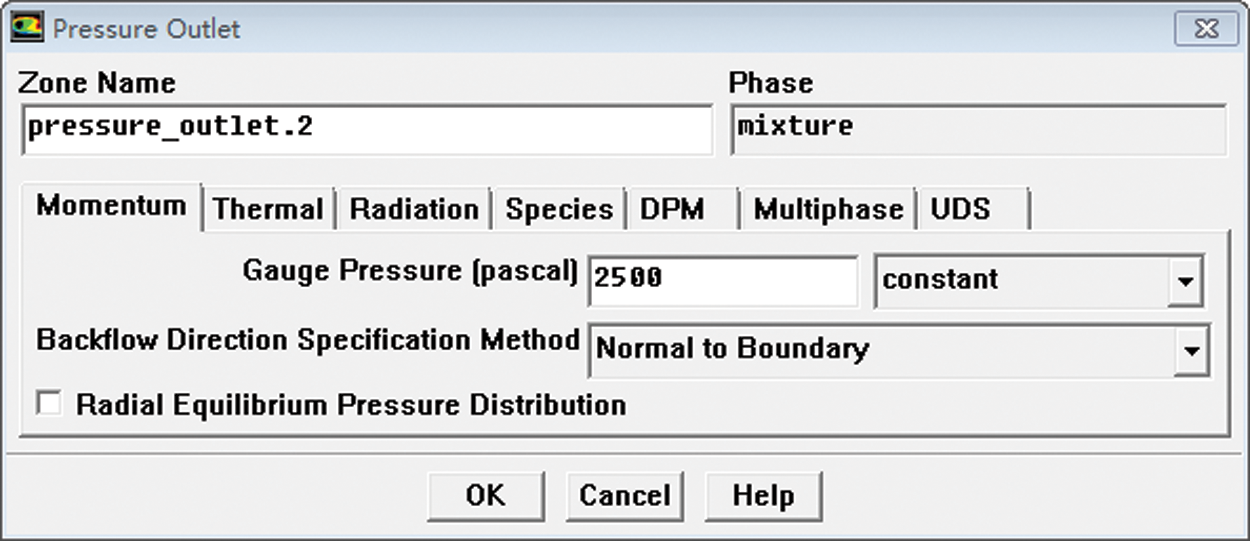The height and width of the screenshot is (541, 1250).
Task: Select the Momentum tab
Action: coord(111,207)
